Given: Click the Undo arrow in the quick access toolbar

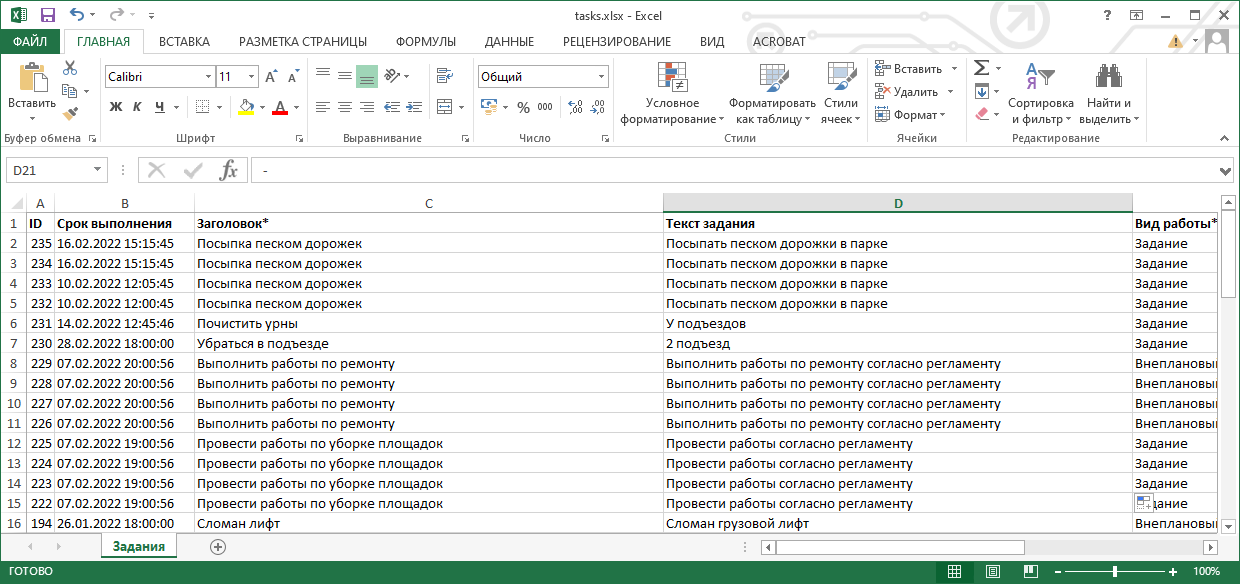Looking at the screenshot, I should click(x=78, y=16).
